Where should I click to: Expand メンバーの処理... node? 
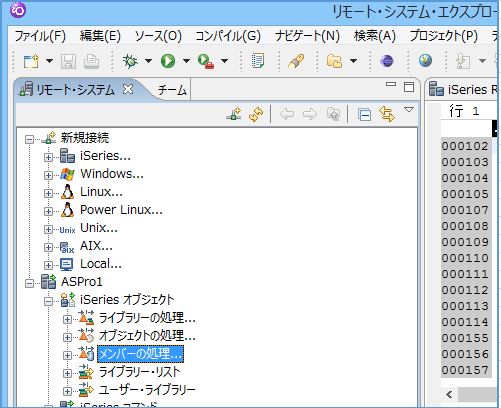67,355
